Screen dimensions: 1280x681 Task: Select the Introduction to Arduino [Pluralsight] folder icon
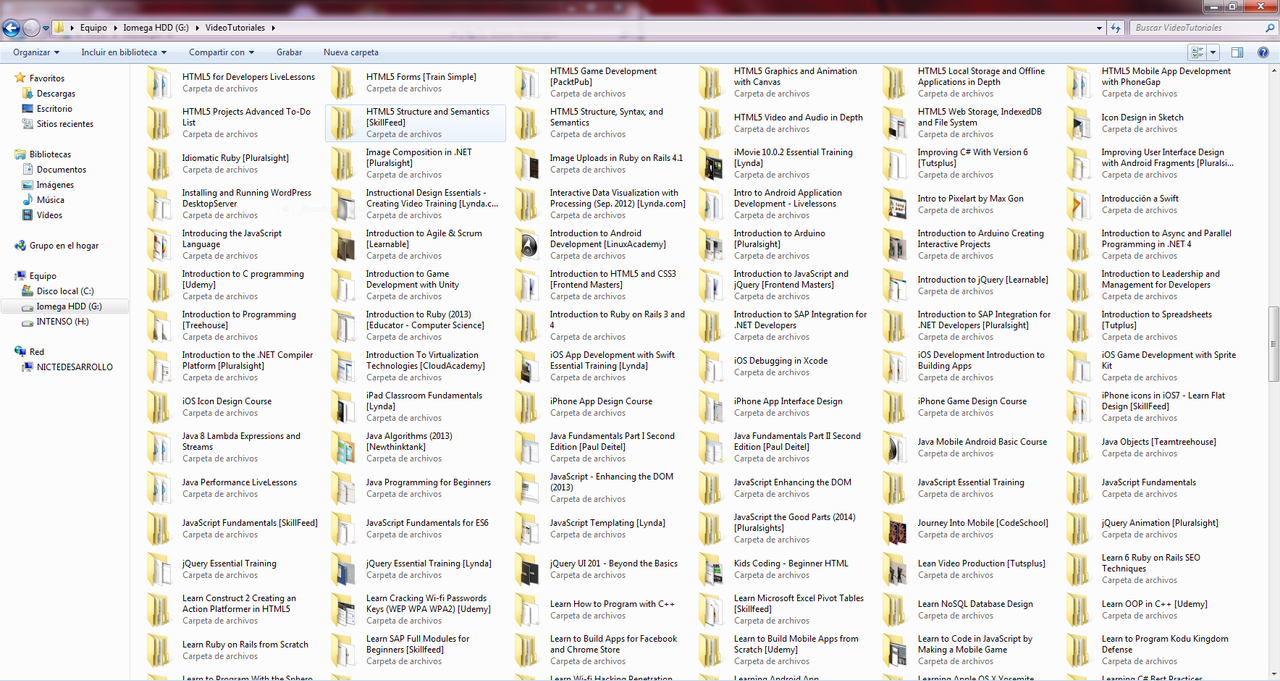click(712, 245)
